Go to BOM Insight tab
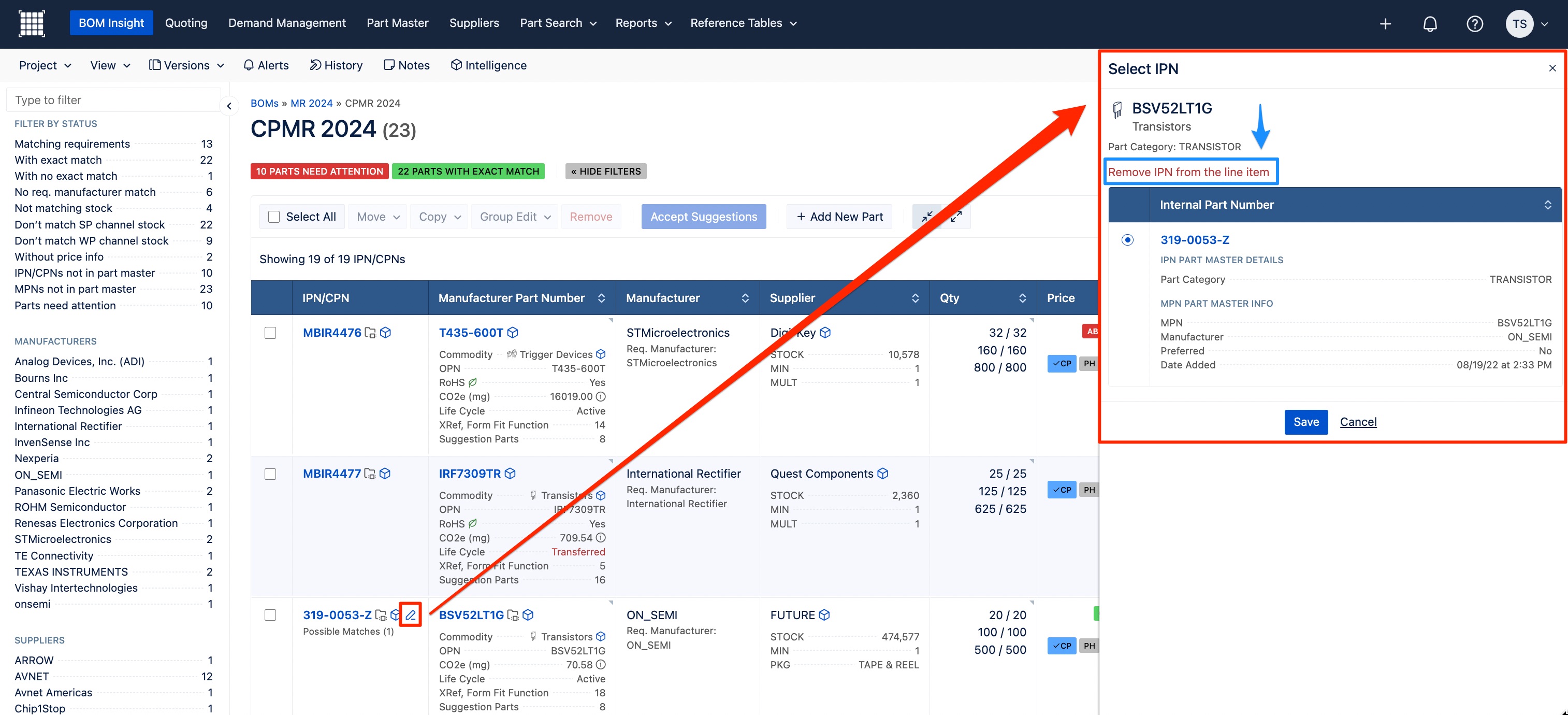The height and width of the screenshot is (715, 1568). pyautogui.click(x=111, y=23)
